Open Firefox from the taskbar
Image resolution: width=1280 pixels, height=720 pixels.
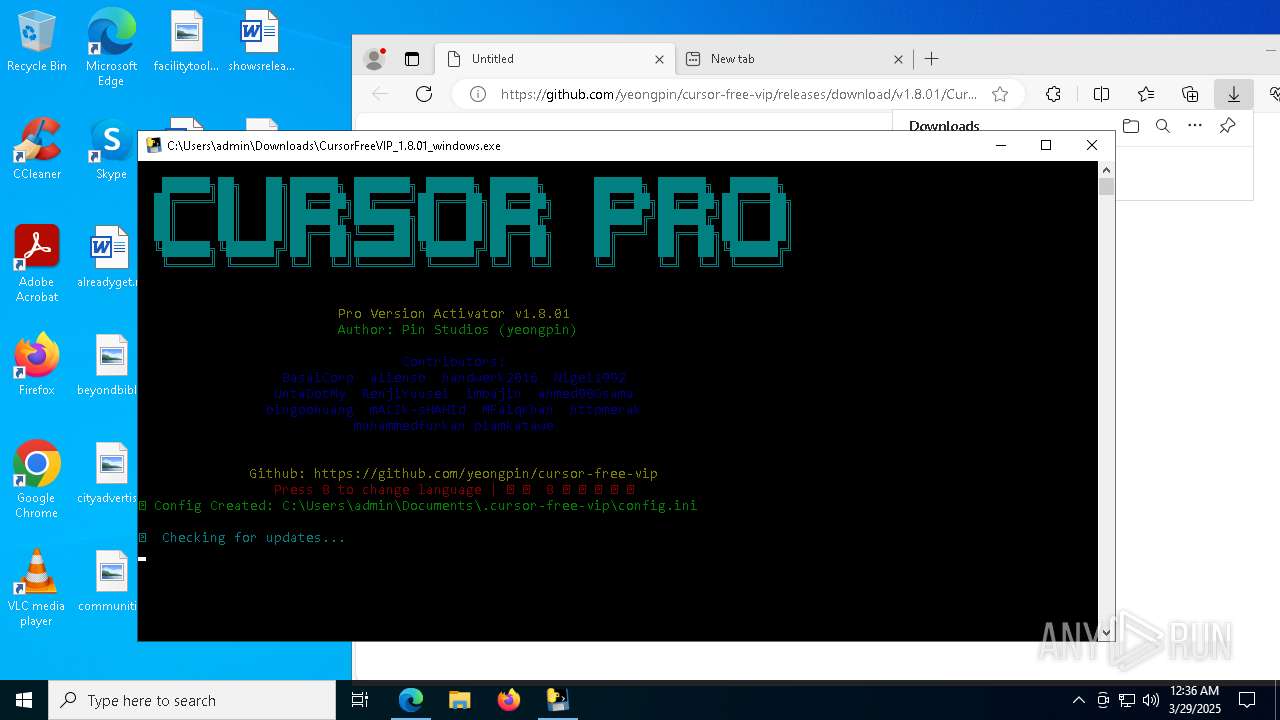(x=509, y=700)
